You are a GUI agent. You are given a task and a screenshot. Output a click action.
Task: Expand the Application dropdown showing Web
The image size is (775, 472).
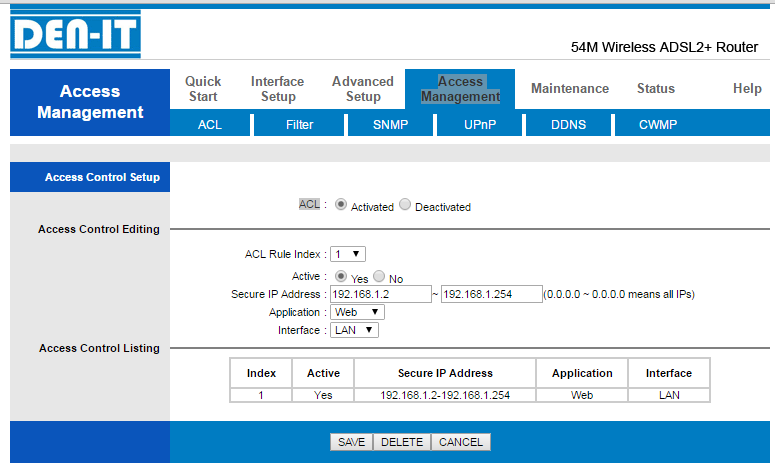click(x=357, y=312)
